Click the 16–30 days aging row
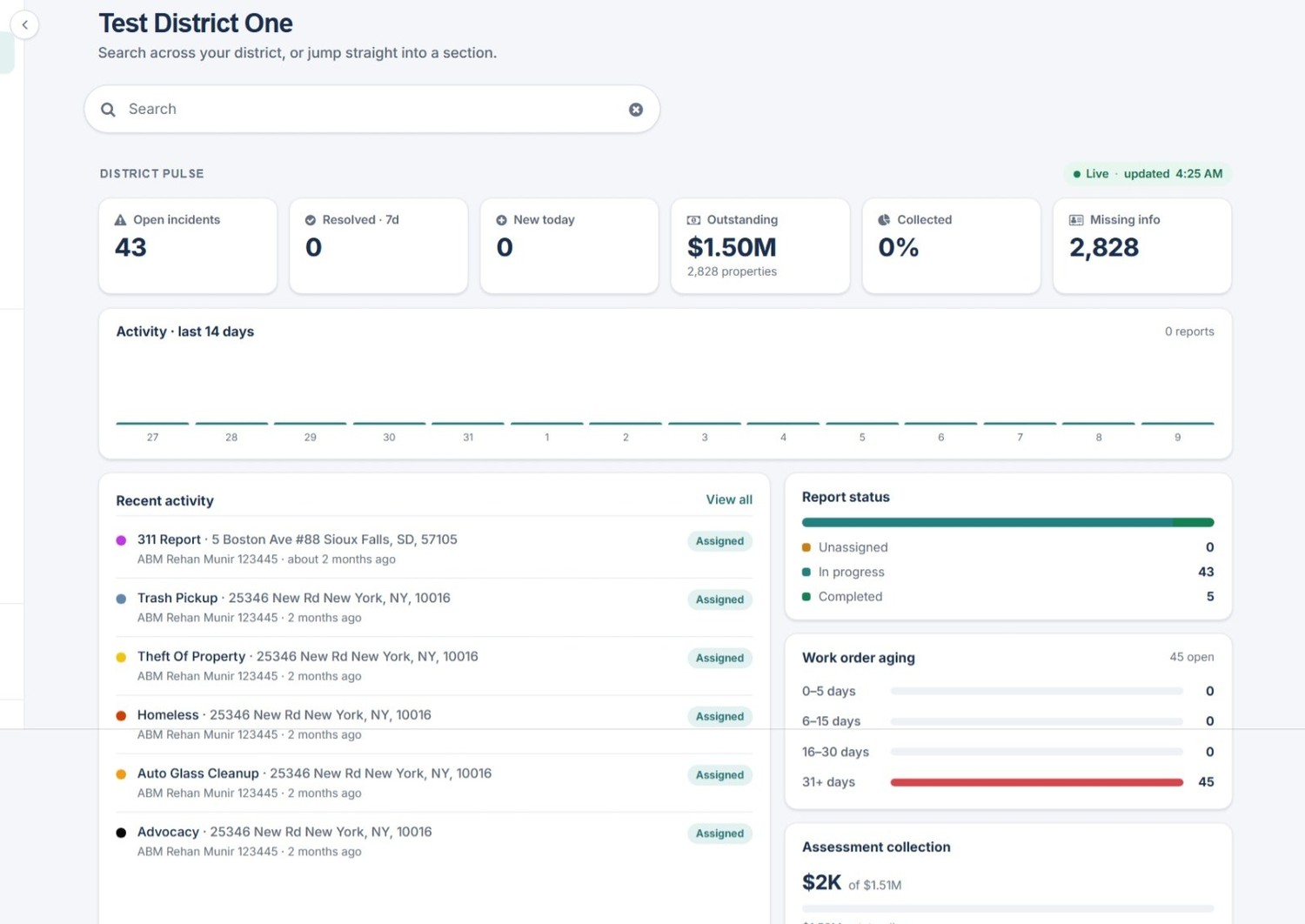Viewport: 1305px width, 924px height. [x=1007, y=752]
